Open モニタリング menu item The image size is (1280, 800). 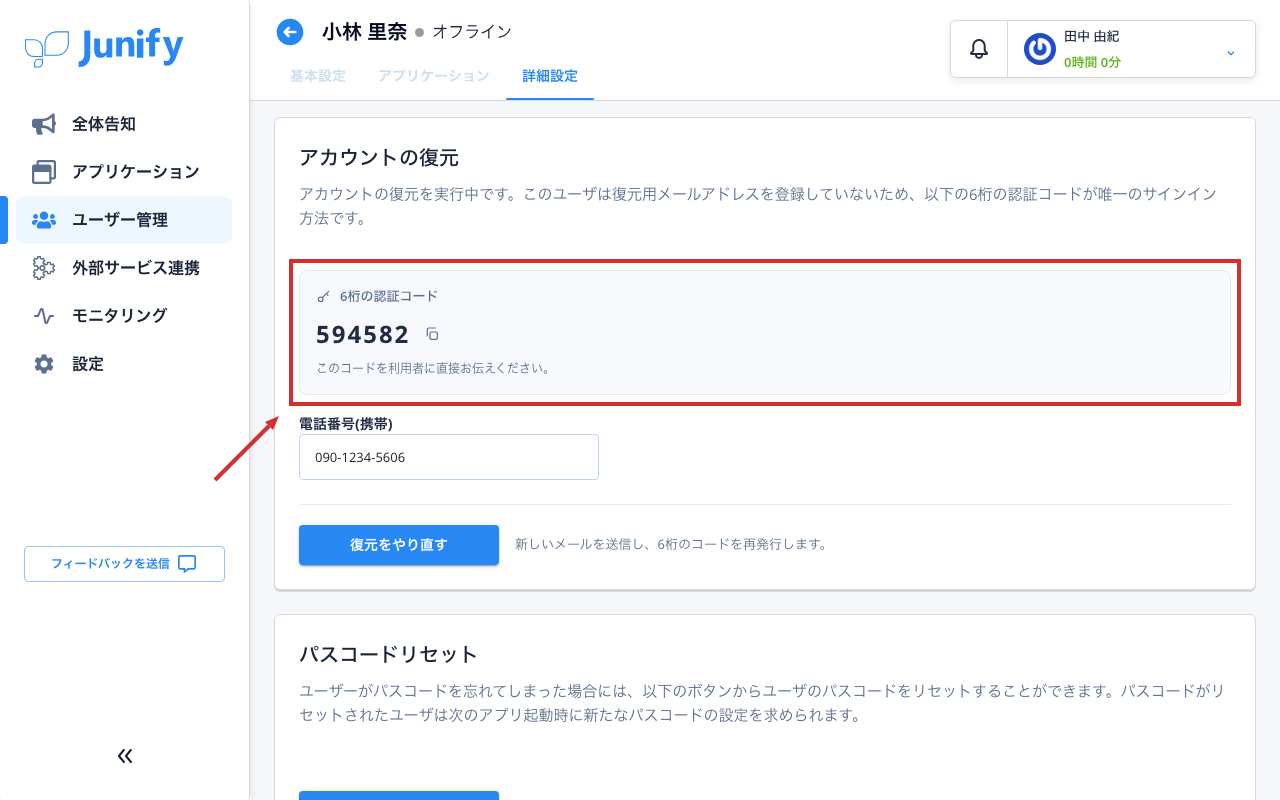click(x=124, y=316)
